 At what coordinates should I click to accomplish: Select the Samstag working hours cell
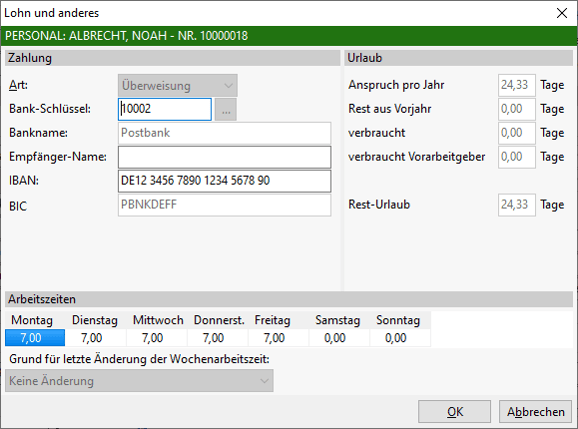pyautogui.click(x=339, y=338)
